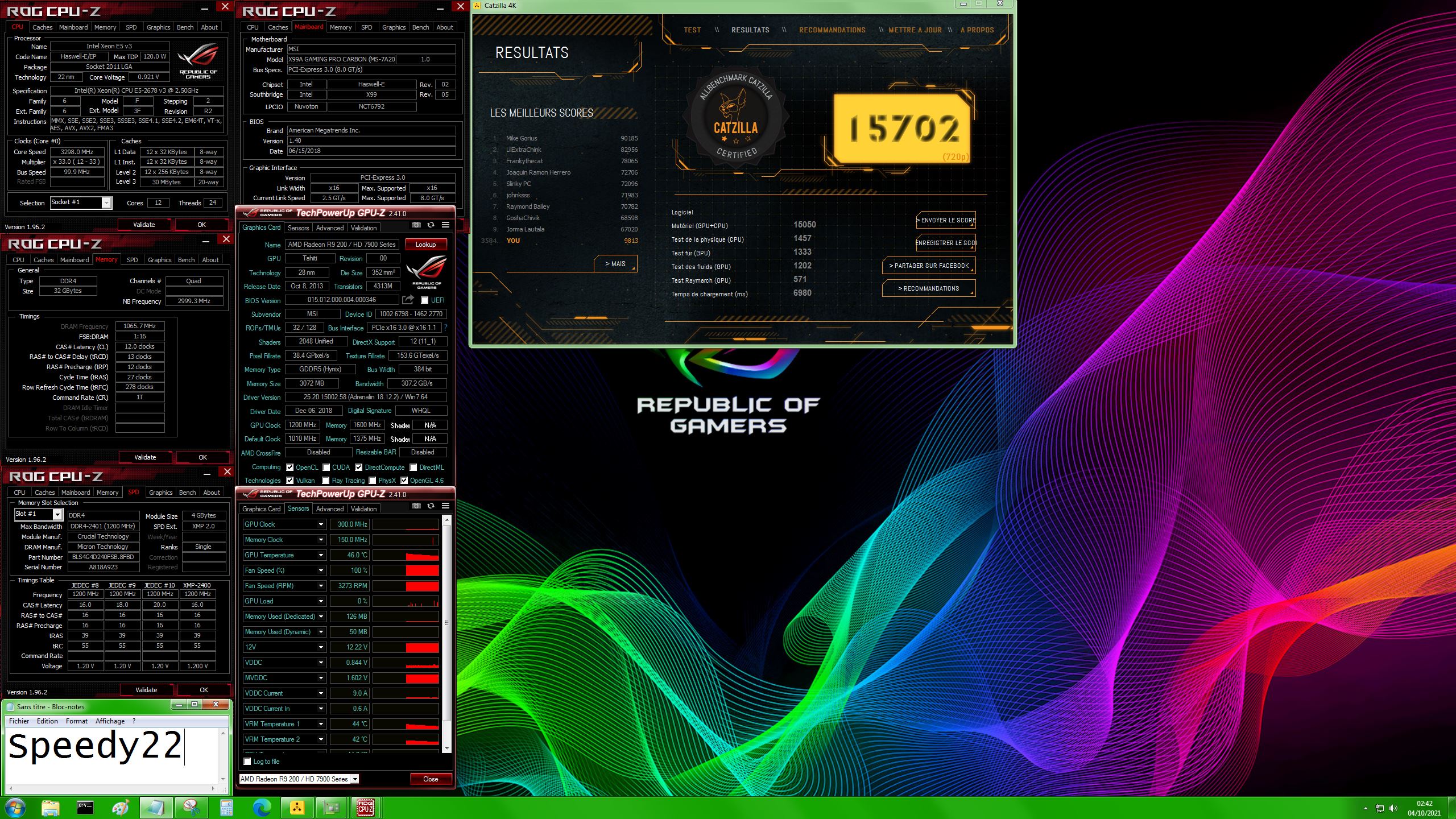Click ENVOYER LE SCORE in Catzilla

tap(946, 220)
